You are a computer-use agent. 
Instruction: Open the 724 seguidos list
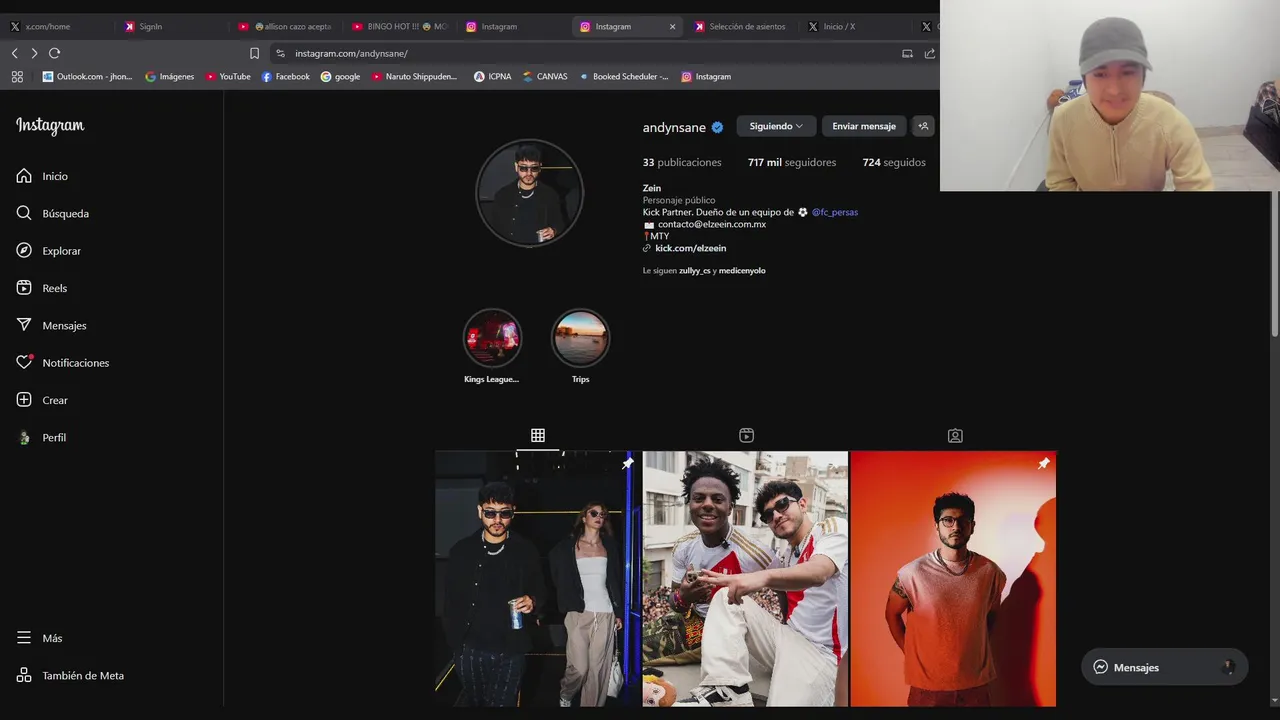point(894,162)
